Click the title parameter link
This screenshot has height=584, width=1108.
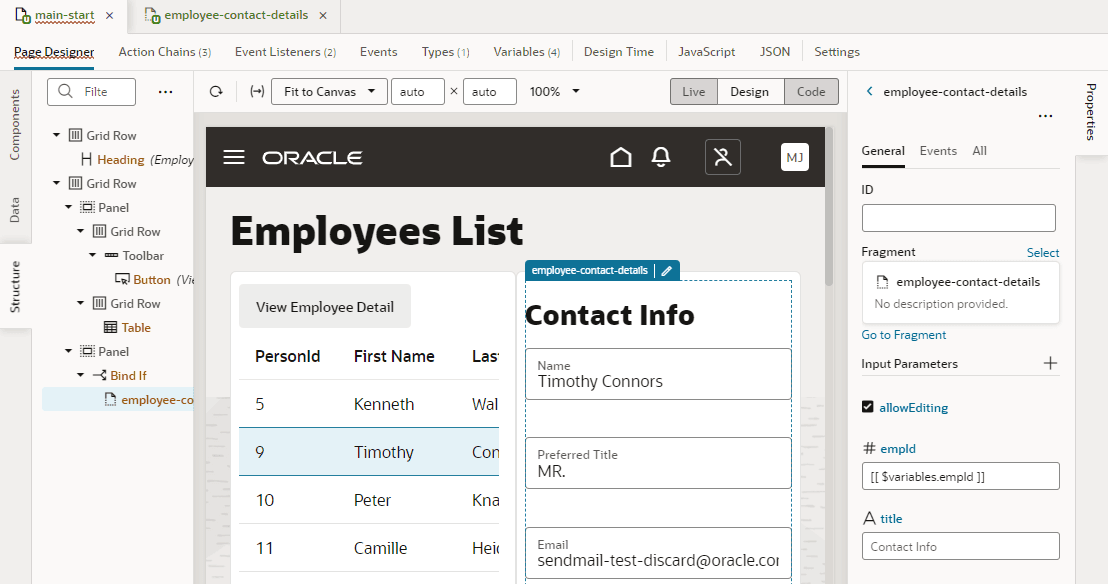(891, 518)
